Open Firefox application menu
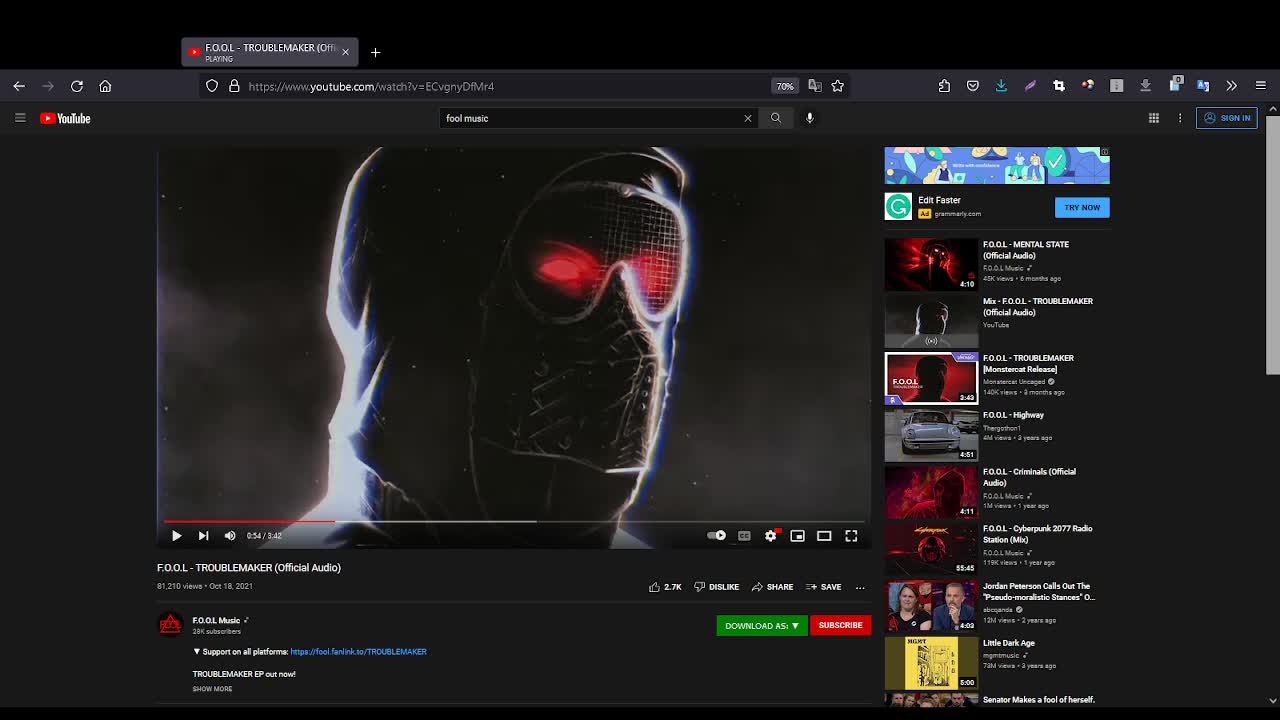1280x720 pixels. coord(1261,86)
